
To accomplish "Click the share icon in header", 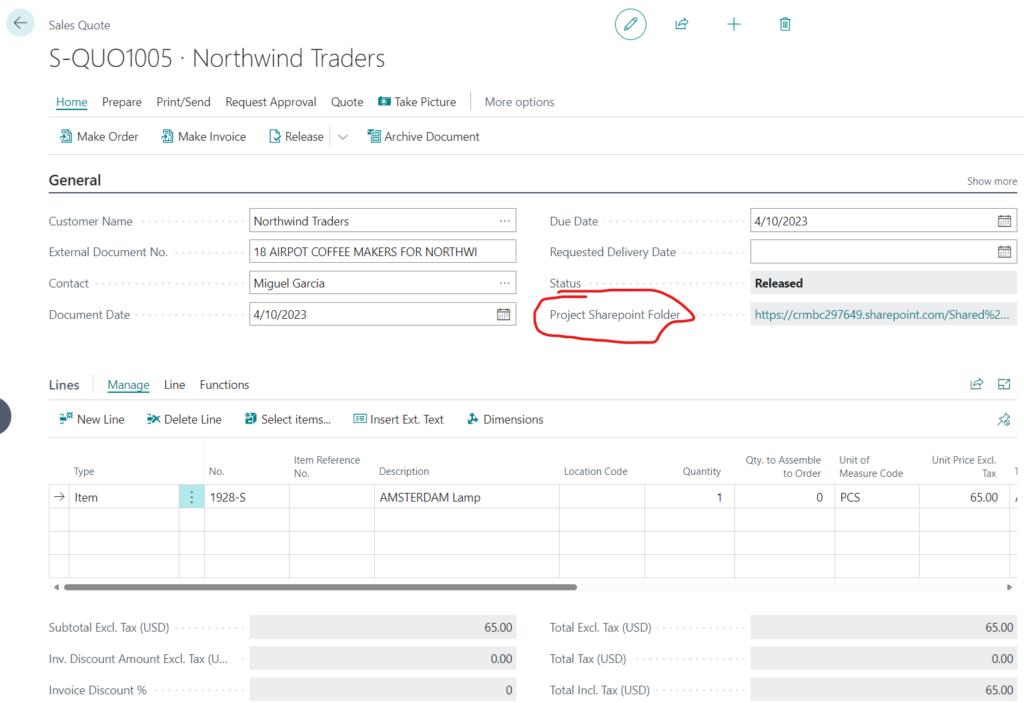I will [682, 24].
